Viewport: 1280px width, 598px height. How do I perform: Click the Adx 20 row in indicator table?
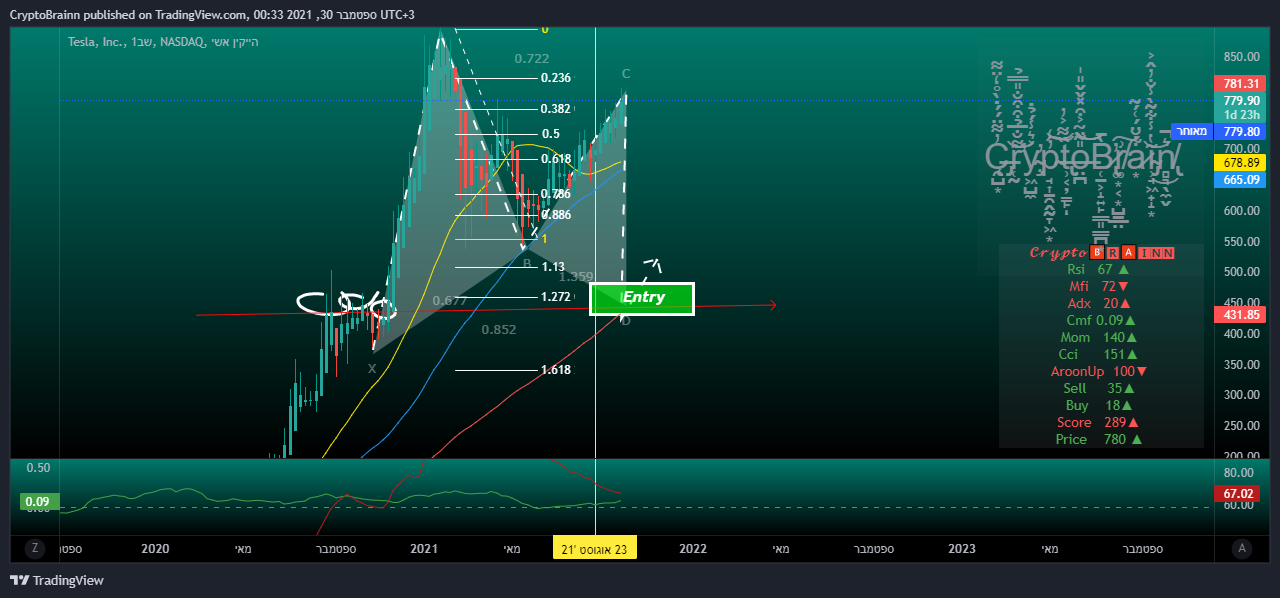click(1098, 303)
